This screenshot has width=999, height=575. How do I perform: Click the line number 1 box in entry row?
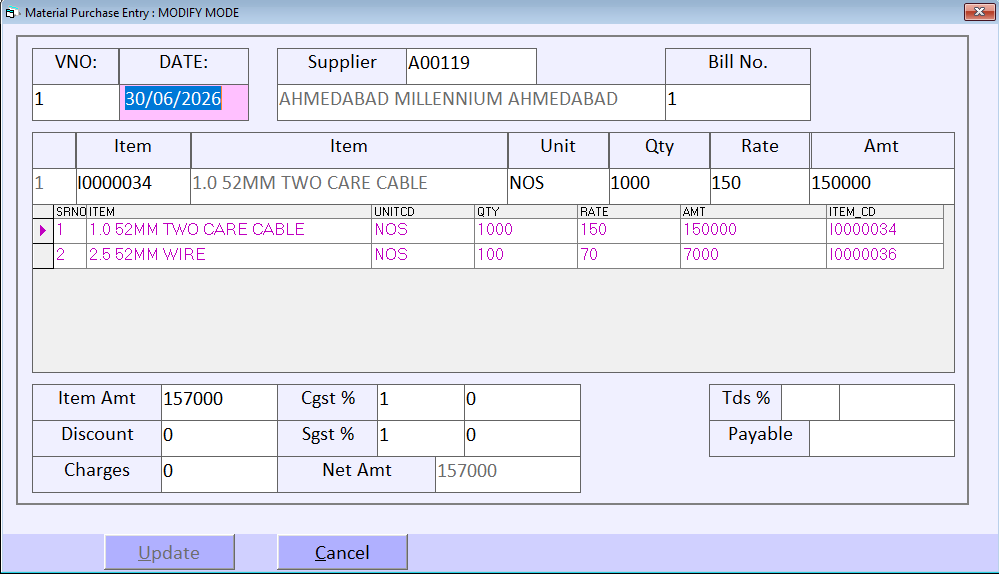[x=54, y=186]
